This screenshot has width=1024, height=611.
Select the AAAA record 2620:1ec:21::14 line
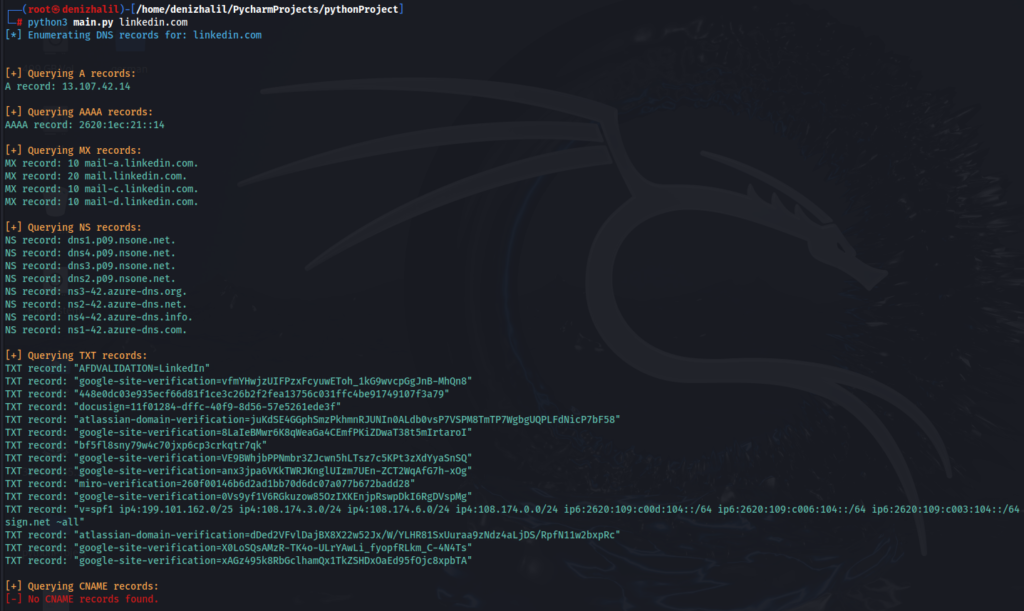click(85, 125)
